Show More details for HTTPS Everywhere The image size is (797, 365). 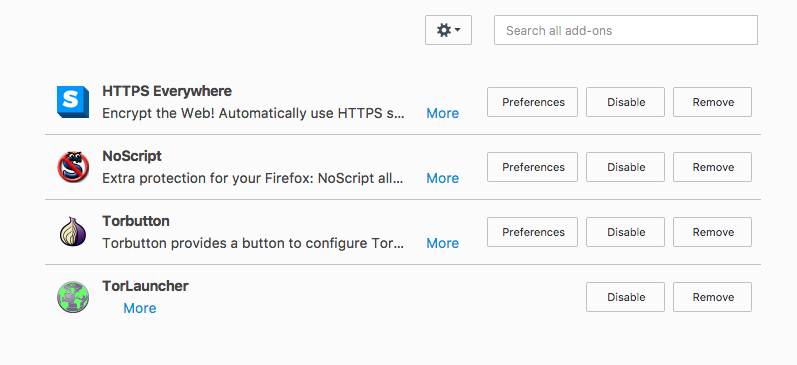(x=442, y=113)
